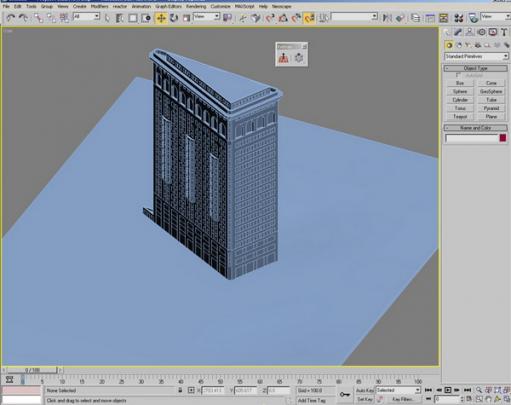Open the Rendering menu

click(x=196, y=6)
